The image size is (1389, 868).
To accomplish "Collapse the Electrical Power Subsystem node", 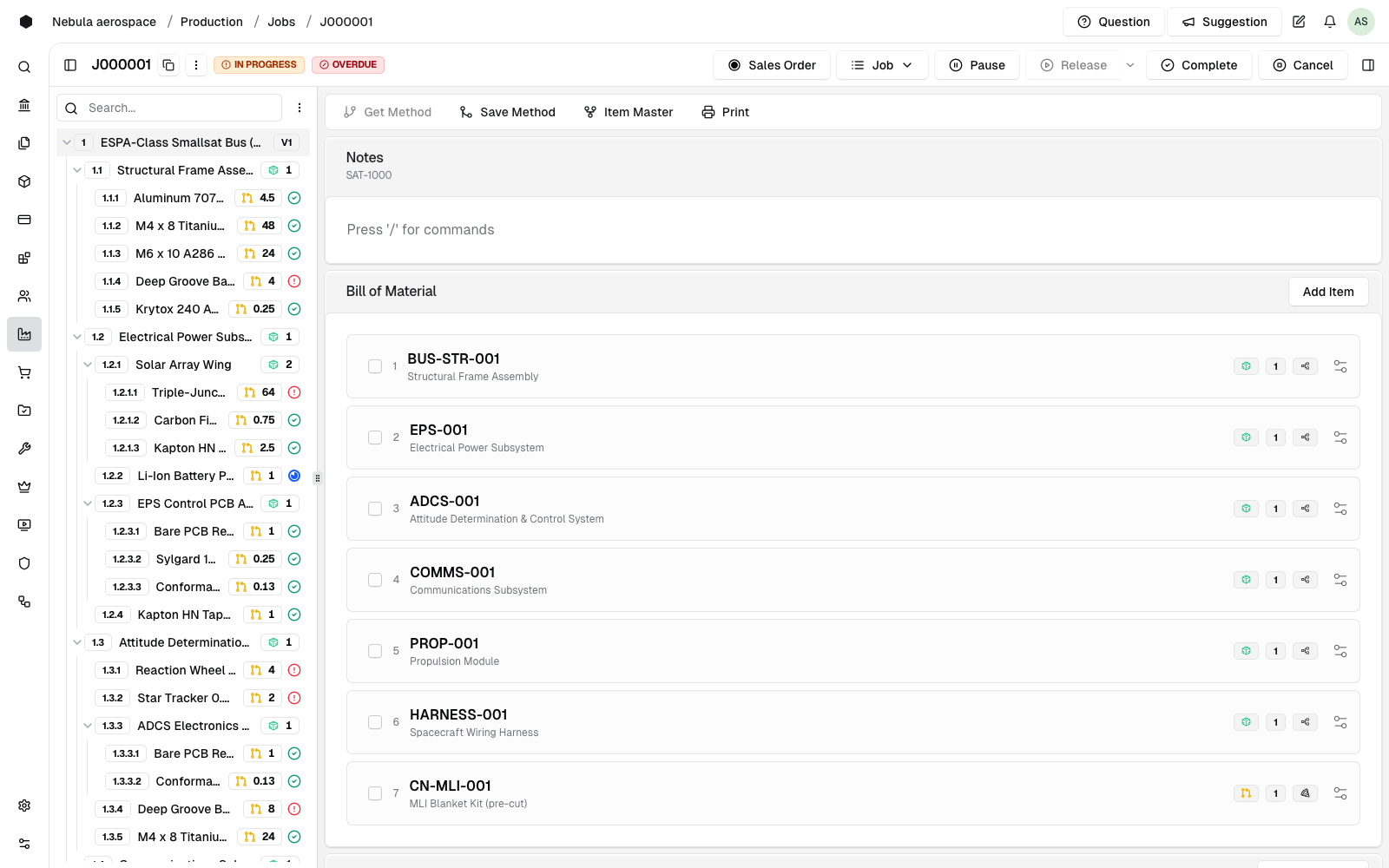I will pos(77,337).
